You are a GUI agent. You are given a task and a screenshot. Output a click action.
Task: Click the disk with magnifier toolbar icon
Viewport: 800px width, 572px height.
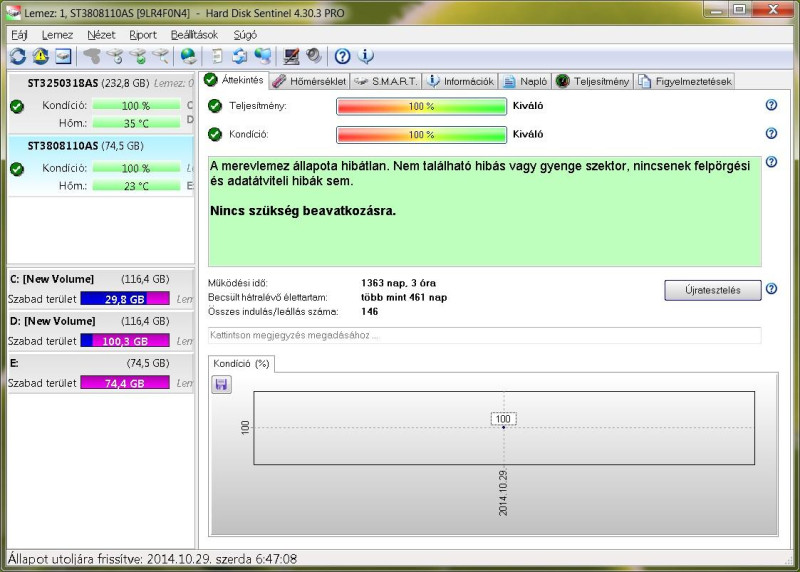(161, 56)
